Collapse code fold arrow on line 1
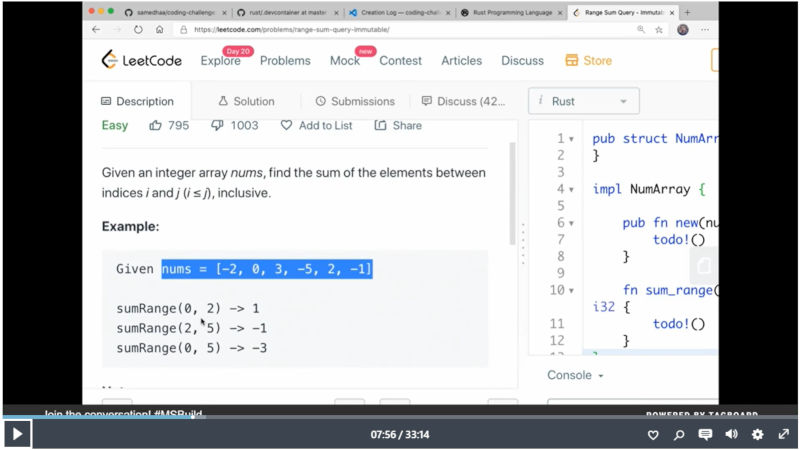 [571, 139]
